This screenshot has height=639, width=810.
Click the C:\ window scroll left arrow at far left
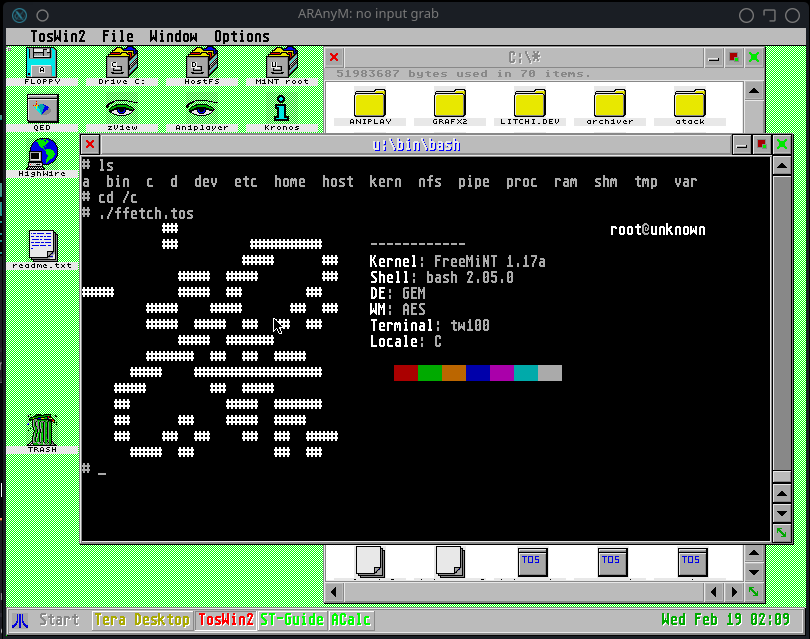pos(334,592)
